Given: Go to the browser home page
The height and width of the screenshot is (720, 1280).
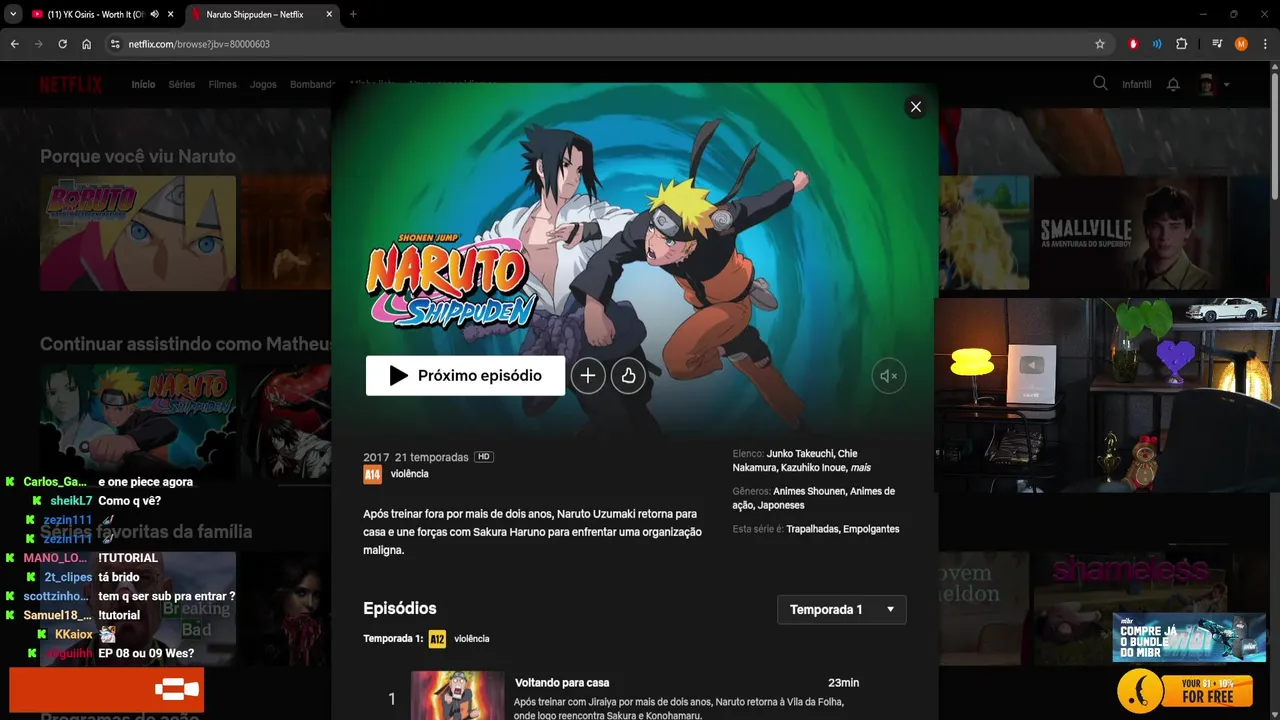Looking at the screenshot, I should coord(86,44).
